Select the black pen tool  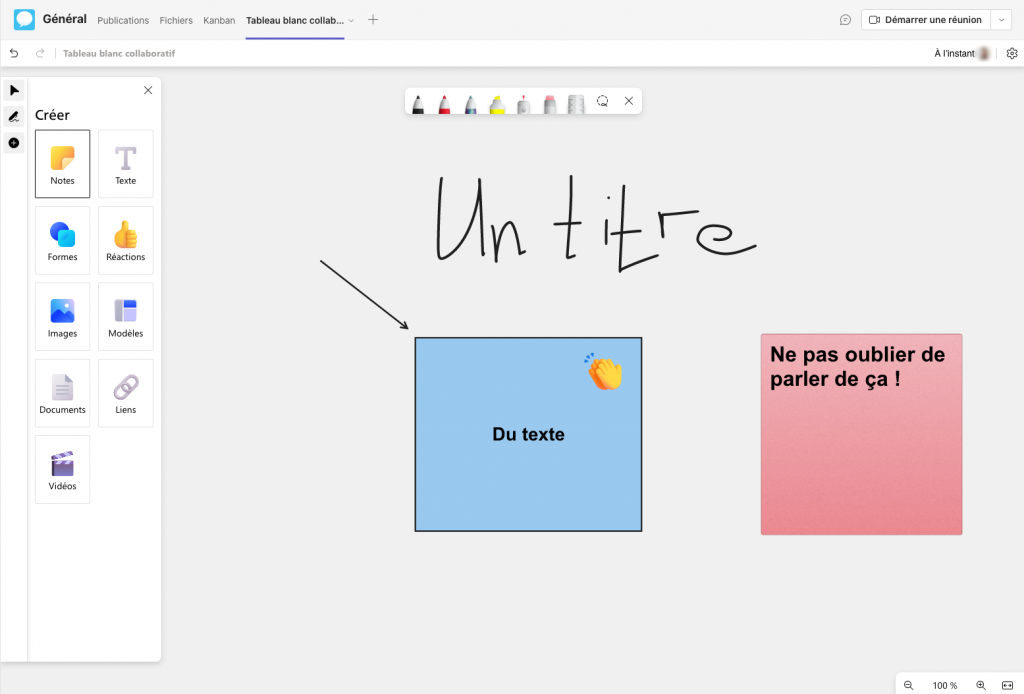click(x=418, y=103)
